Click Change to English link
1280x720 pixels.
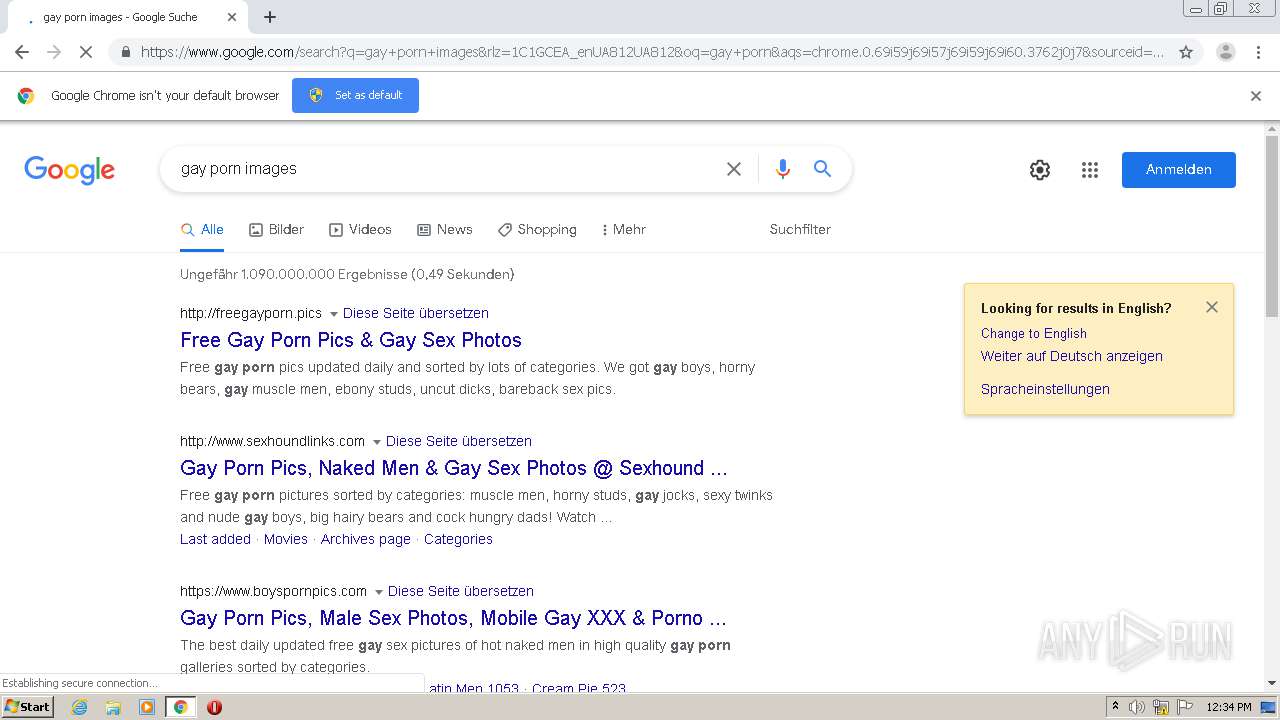(1034, 333)
